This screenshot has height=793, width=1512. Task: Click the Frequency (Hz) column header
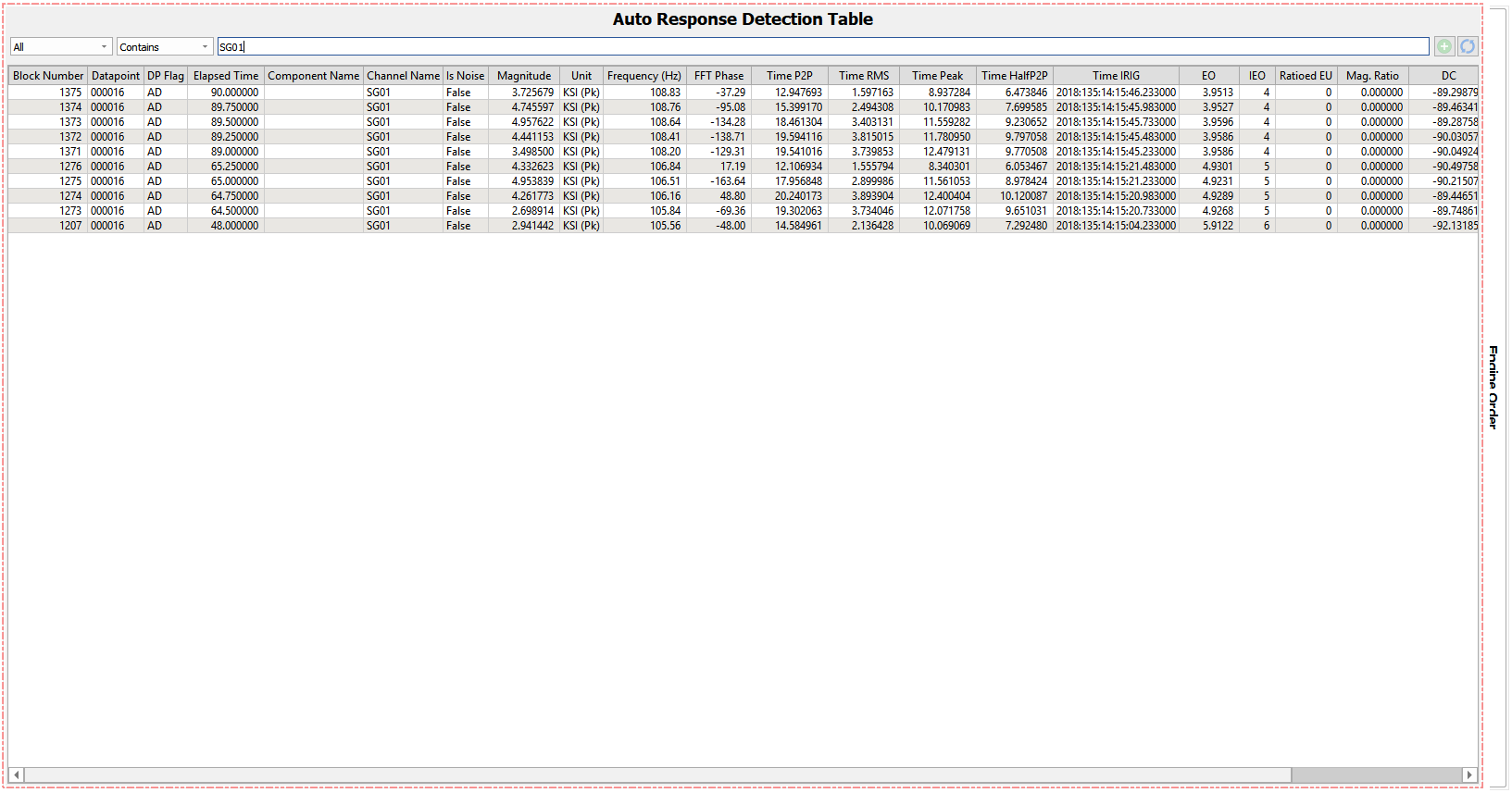click(644, 76)
